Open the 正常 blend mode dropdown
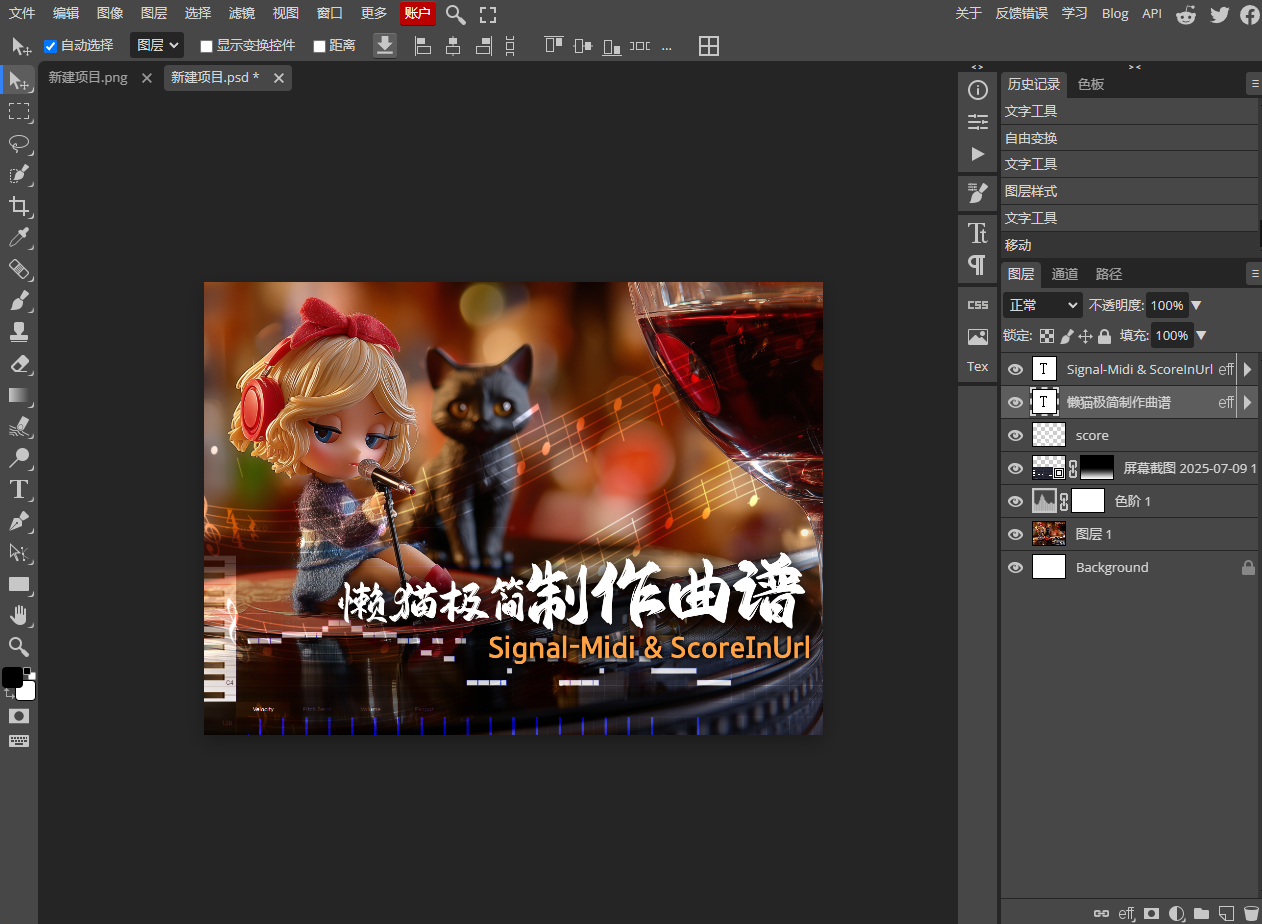Image resolution: width=1262 pixels, height=924 pixels. [1043, 305]
